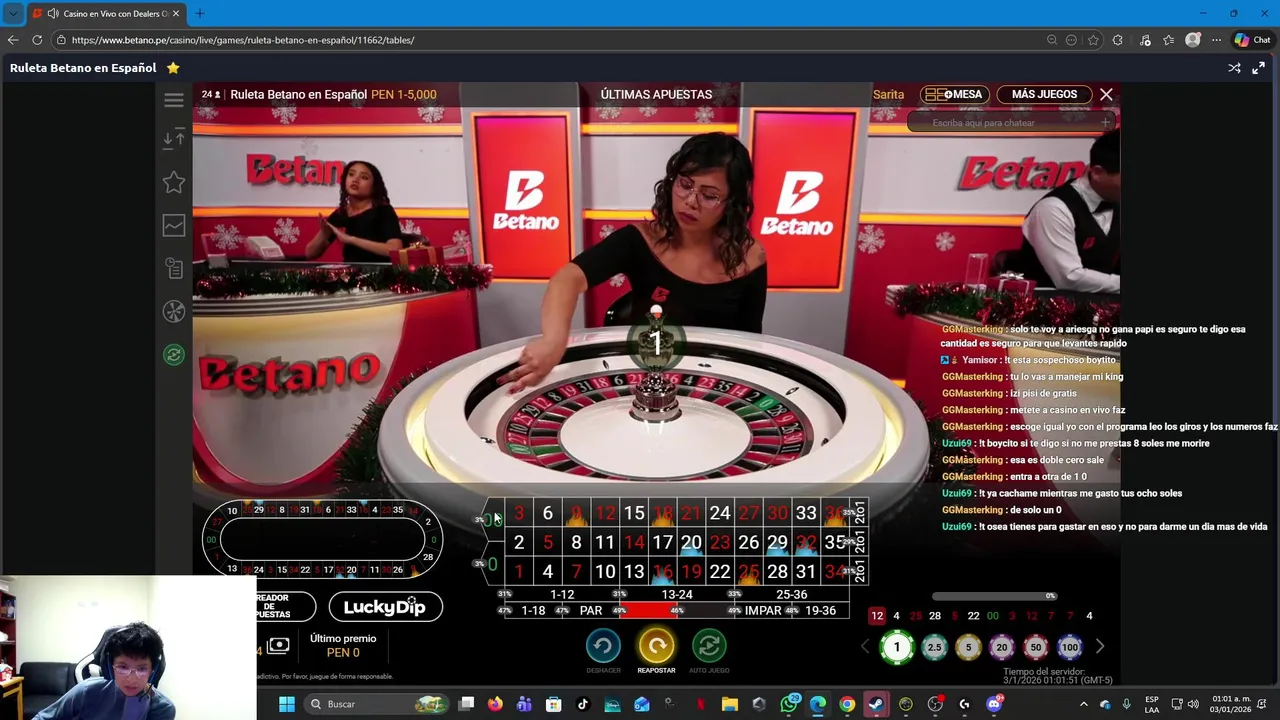Place bet on number 22
The height and width of the screenshot is (720, 1280).
coord(720,571)
